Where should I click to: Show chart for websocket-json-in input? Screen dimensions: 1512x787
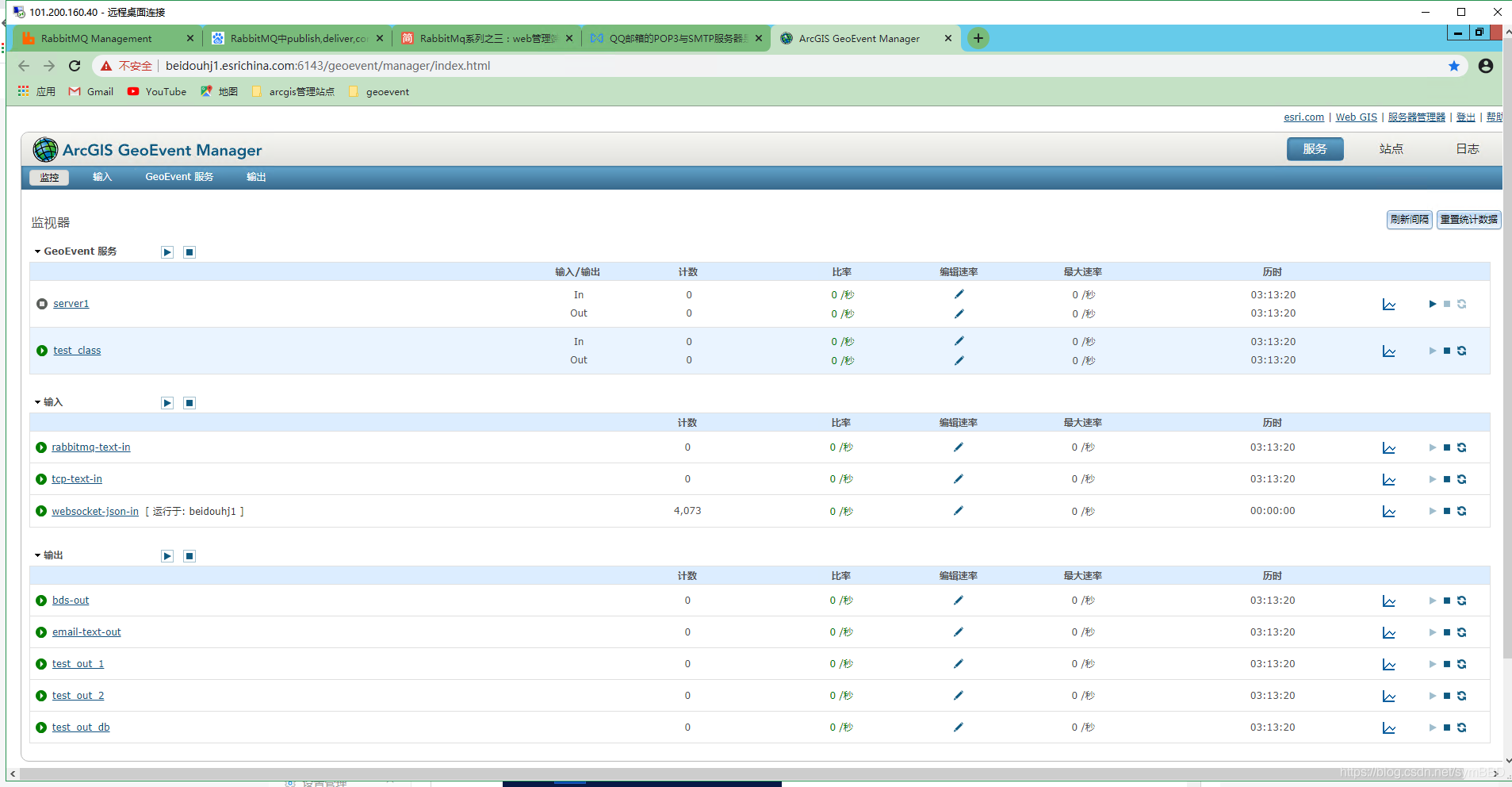pos(1388,512)
